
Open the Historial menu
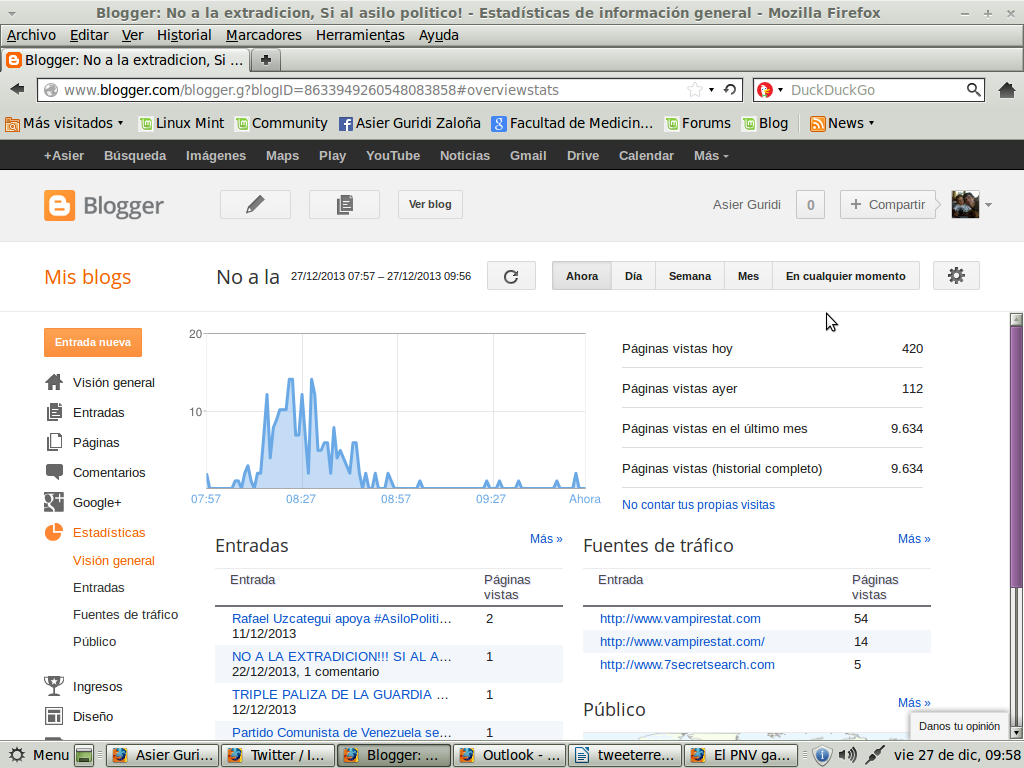point(184,35)
